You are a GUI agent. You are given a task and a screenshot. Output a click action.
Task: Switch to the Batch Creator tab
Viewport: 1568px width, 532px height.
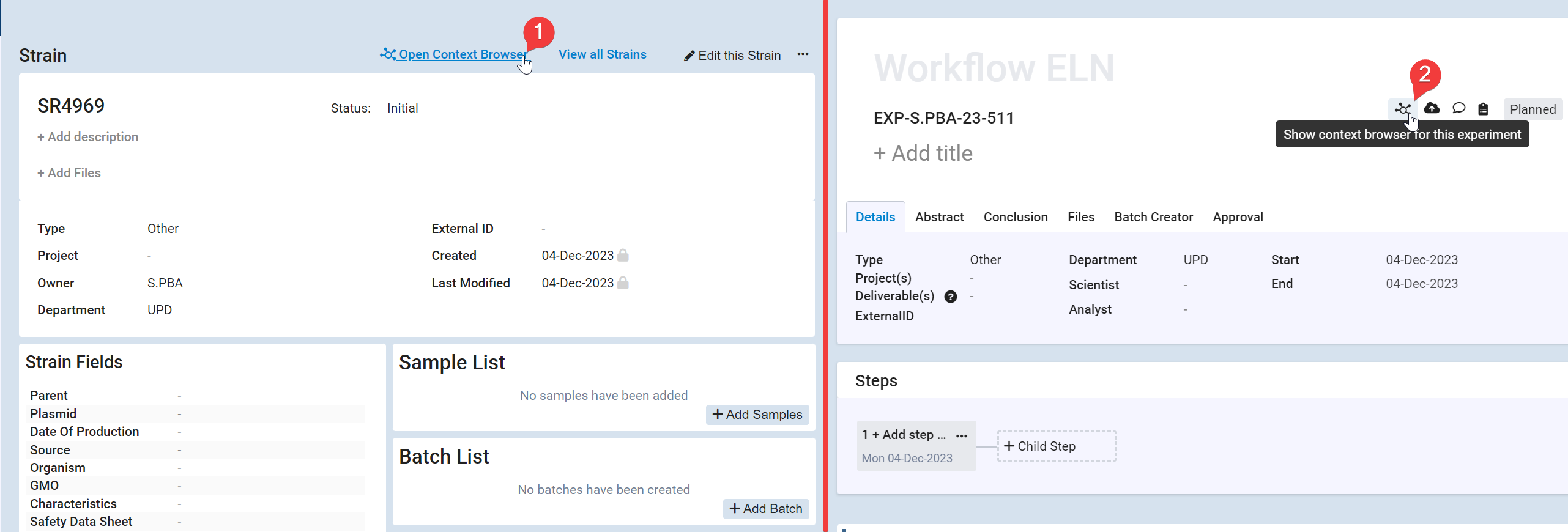pyautogui.click(x=1153, y=217)
